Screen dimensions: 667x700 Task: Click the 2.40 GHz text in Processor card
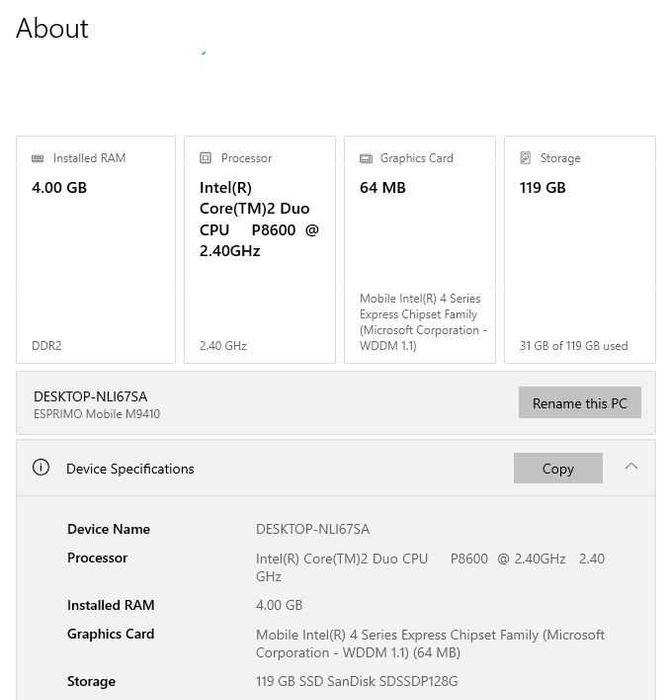tap(223, 346)
